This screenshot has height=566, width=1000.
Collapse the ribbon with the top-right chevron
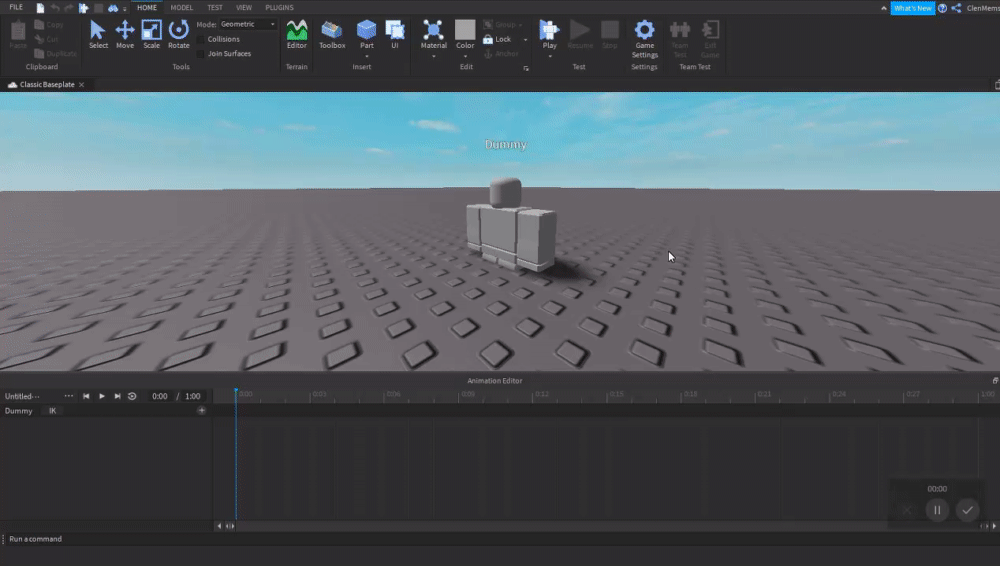click(x=883, y=8)
